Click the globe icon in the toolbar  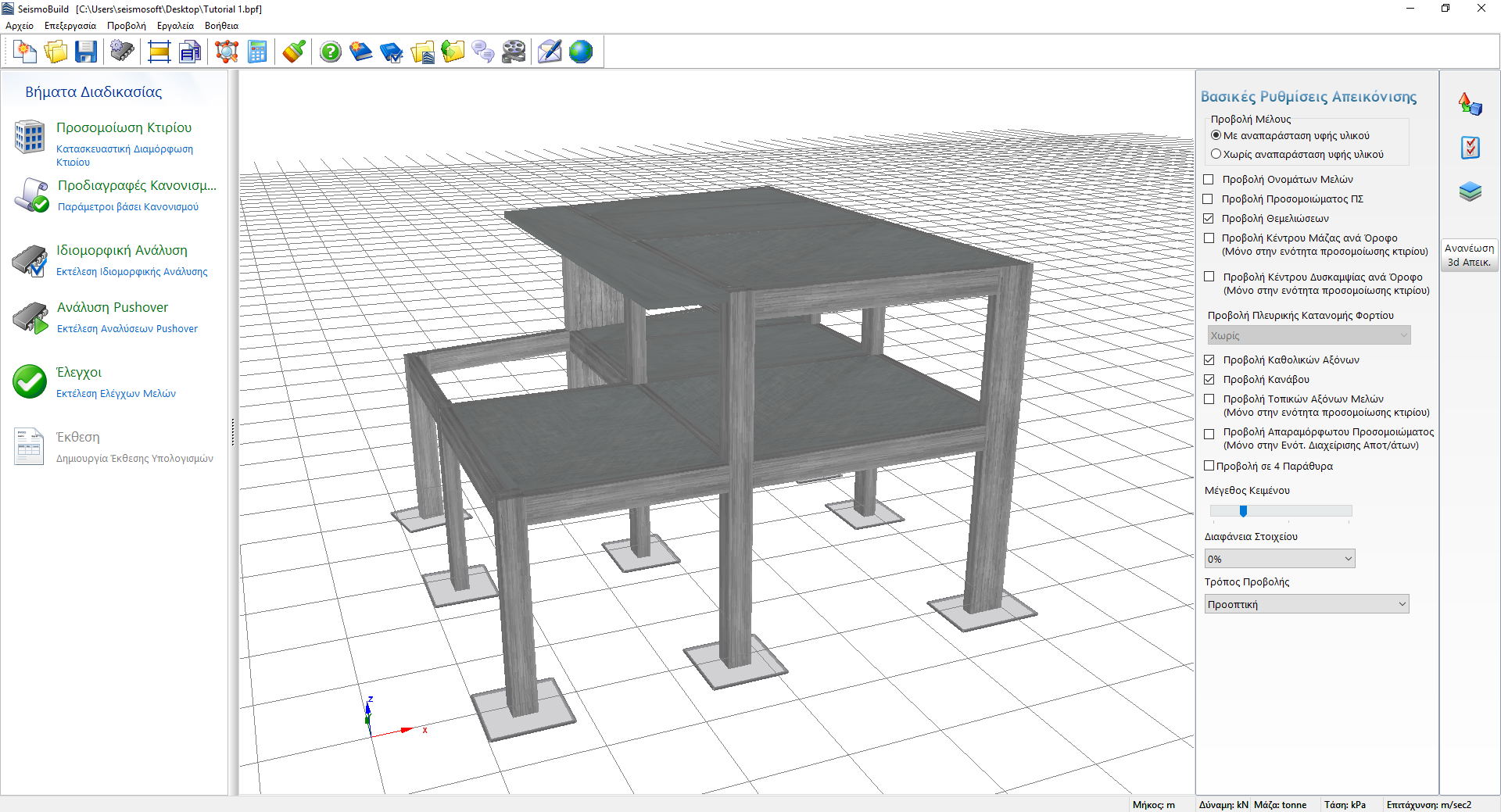tap(581, 52)
